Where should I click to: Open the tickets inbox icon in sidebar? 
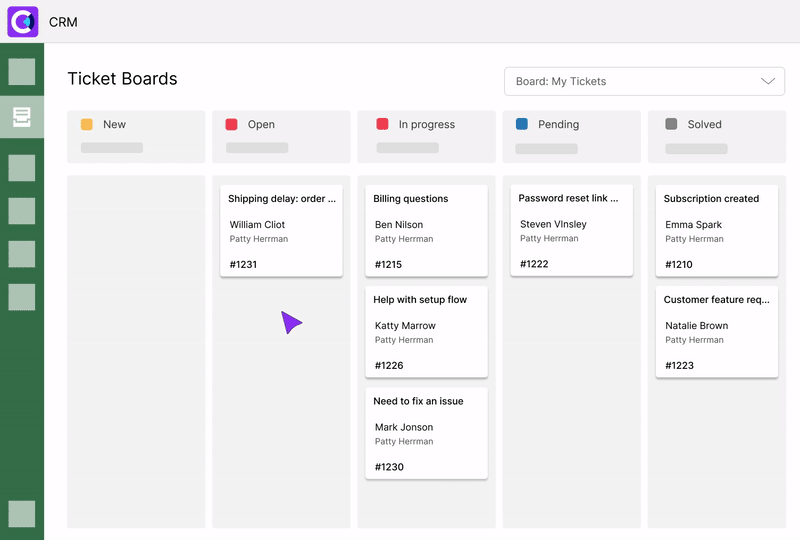21,117
